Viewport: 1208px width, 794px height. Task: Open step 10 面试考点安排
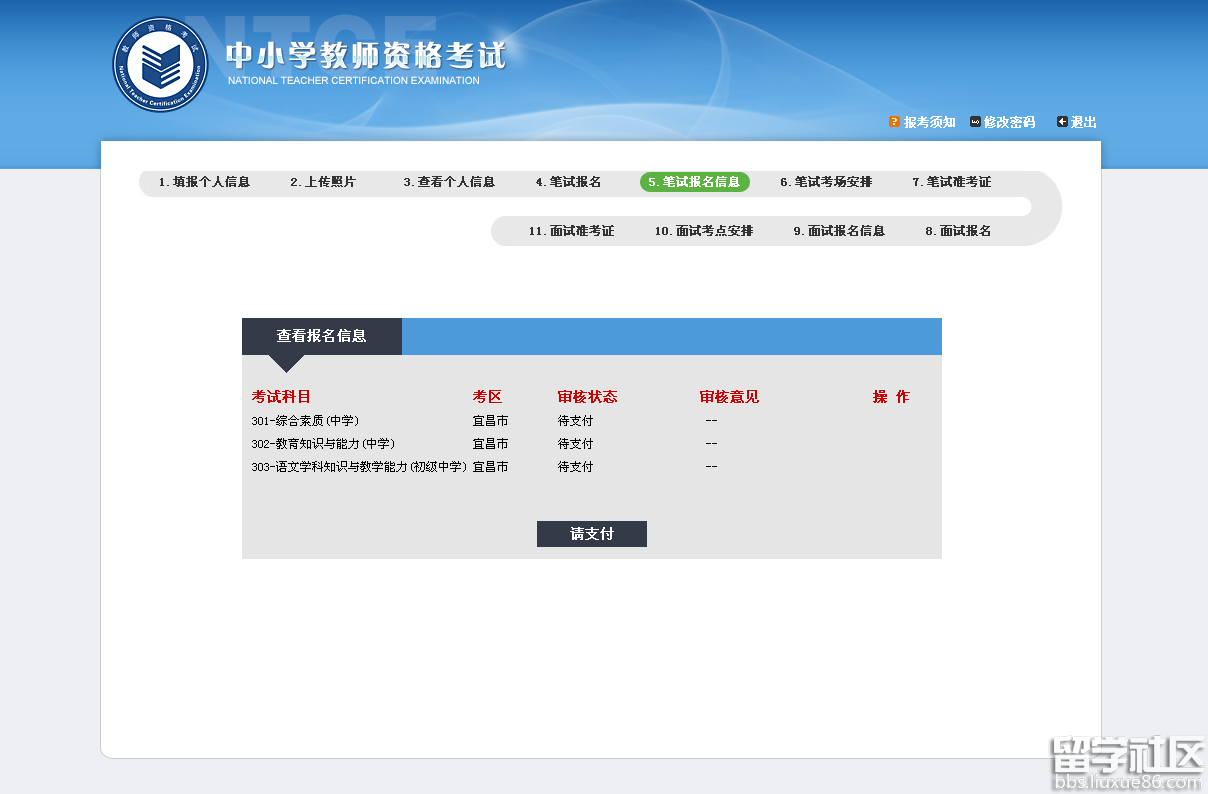coord(702,231)
